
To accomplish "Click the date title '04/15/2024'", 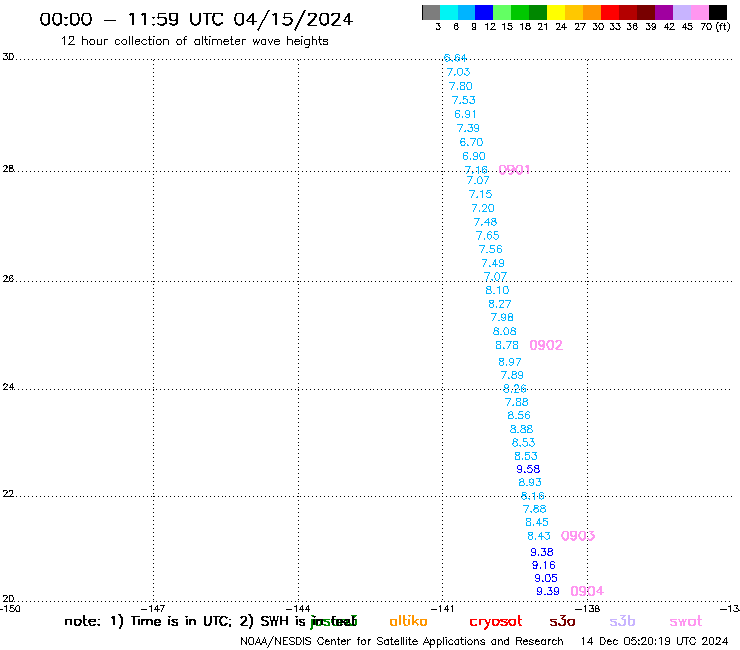I will [293, 19].
